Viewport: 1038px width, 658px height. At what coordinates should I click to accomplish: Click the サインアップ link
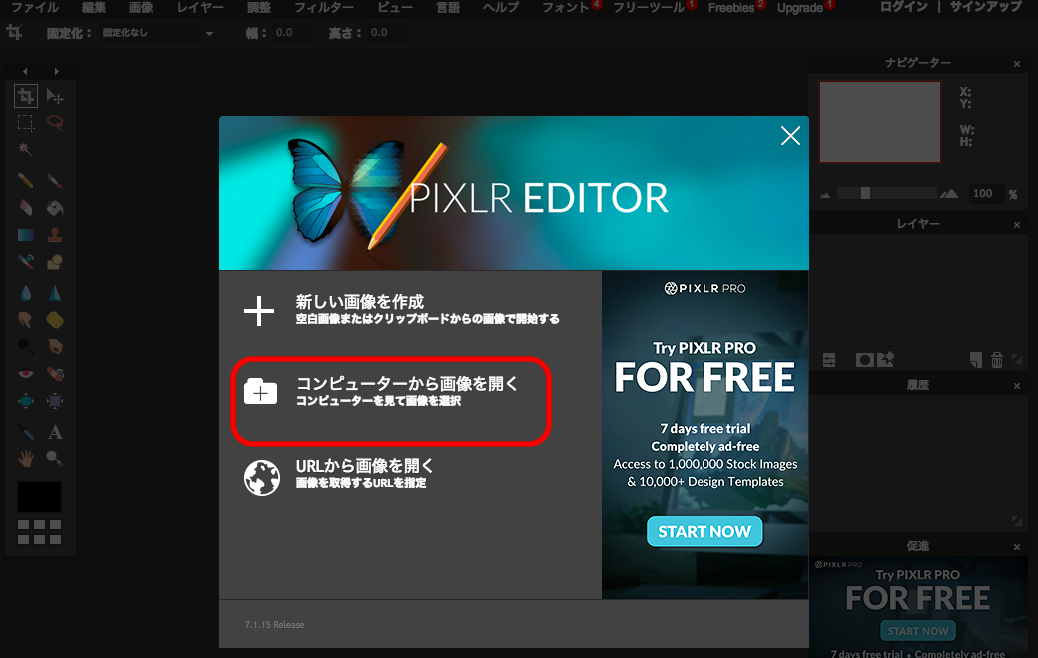(986, 7)
